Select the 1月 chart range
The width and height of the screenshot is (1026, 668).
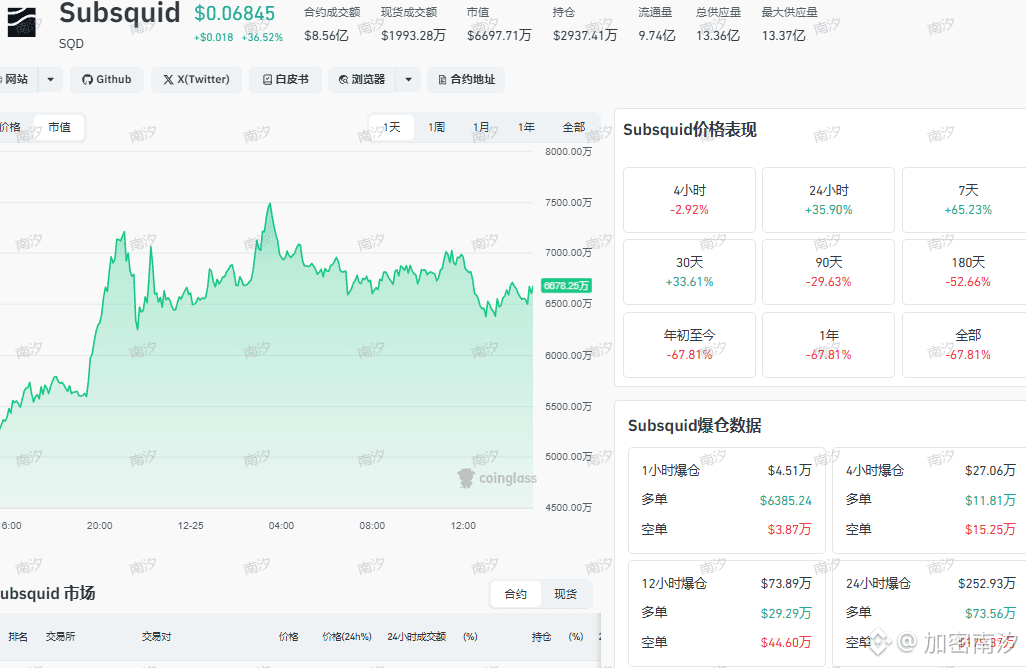coord(481,127)
